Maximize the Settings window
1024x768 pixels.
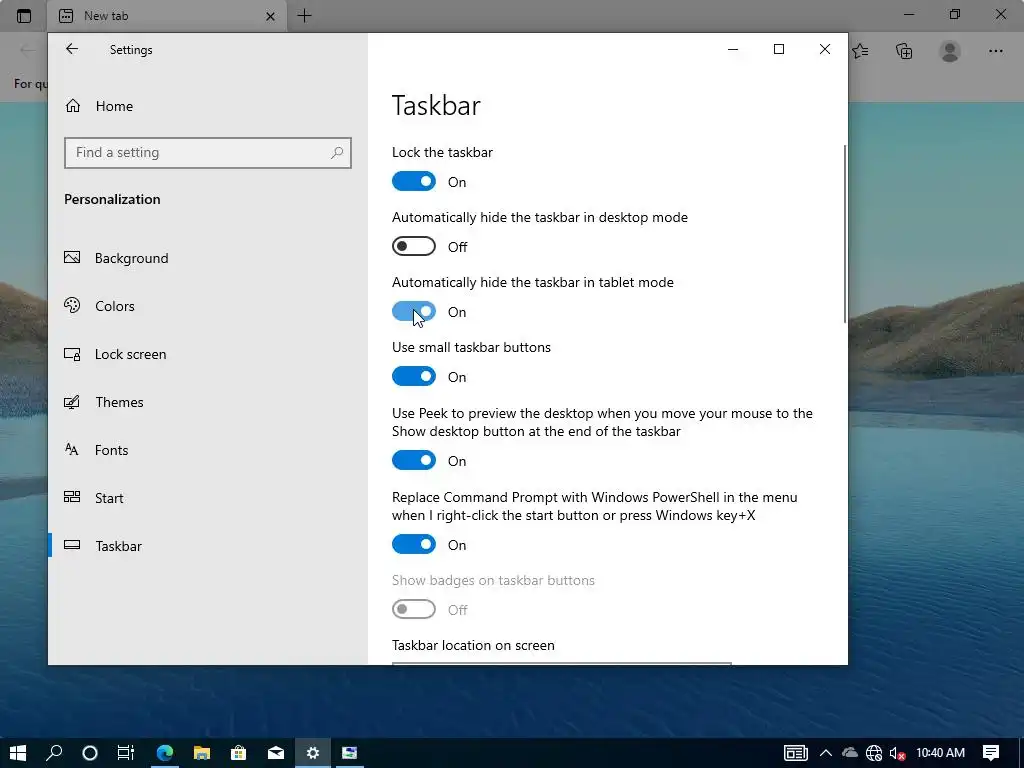[778, 49]
